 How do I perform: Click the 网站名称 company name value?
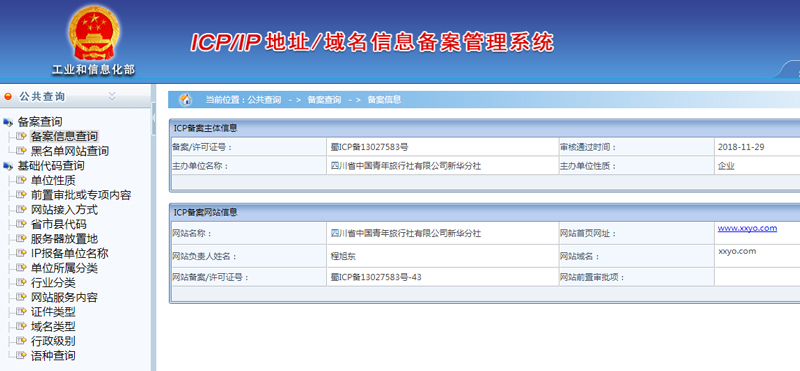[406, 233]
